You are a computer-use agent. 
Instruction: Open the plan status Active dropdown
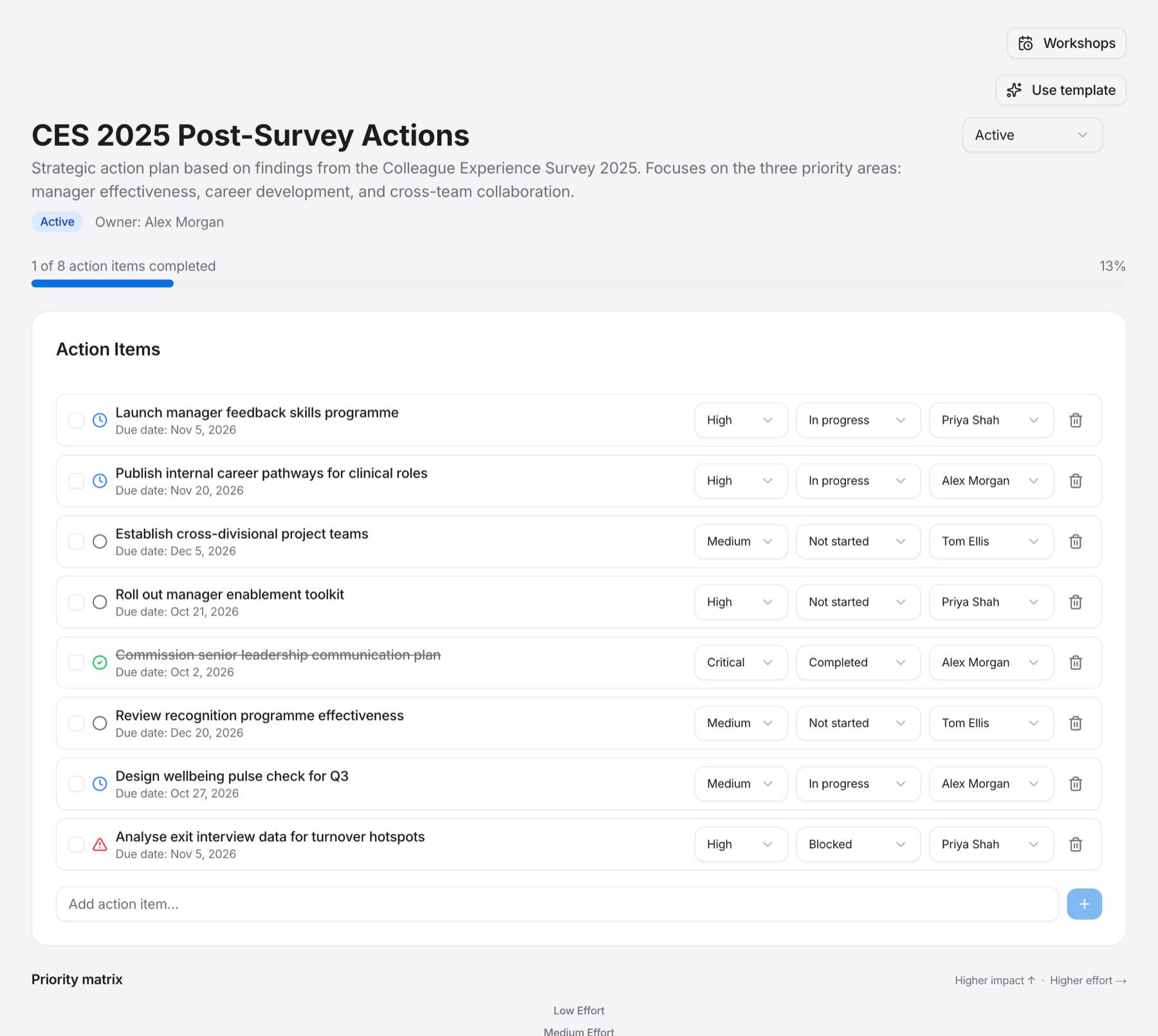[1032, 135]
